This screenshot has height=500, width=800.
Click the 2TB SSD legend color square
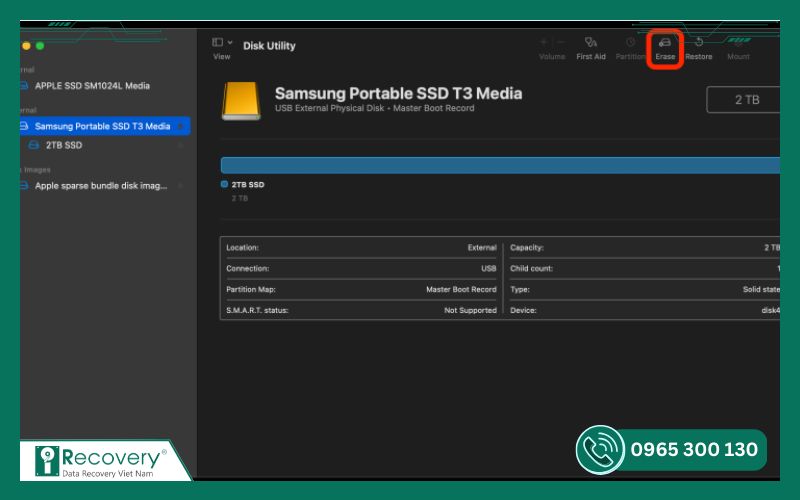pos(224,184)
